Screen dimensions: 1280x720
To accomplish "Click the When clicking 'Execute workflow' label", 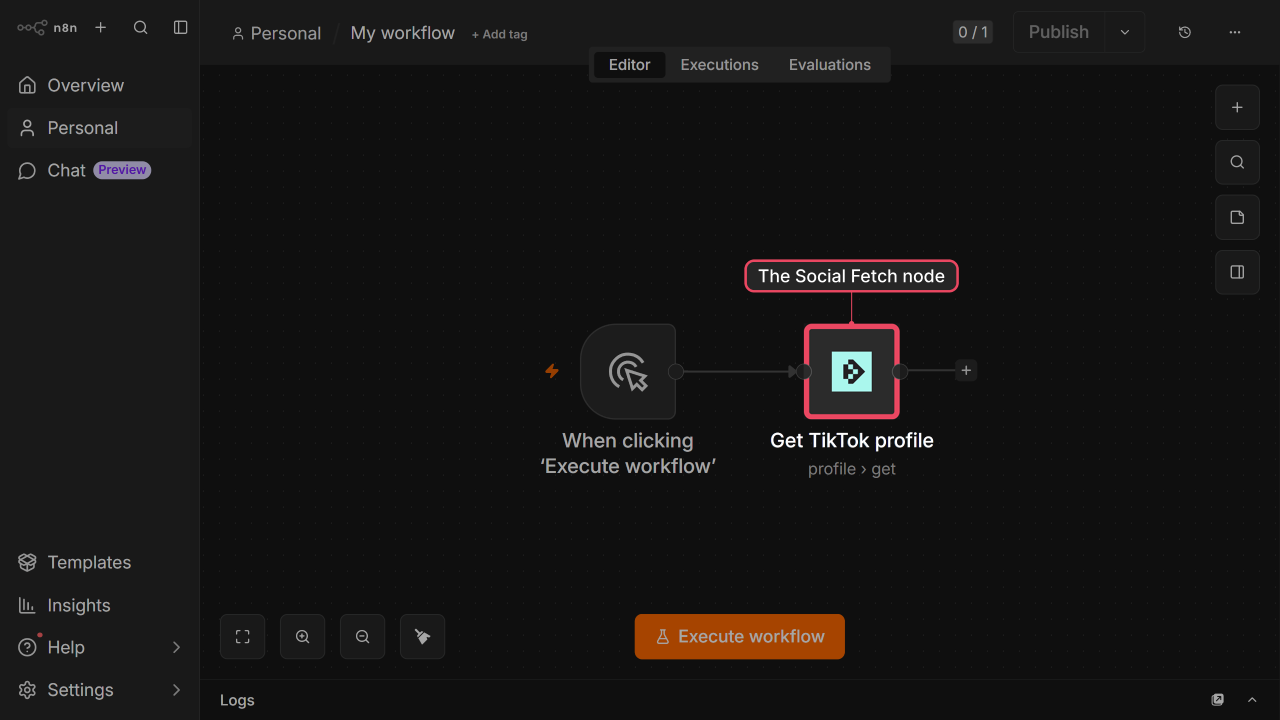I will pyautogui.click(x=628, y=453).
